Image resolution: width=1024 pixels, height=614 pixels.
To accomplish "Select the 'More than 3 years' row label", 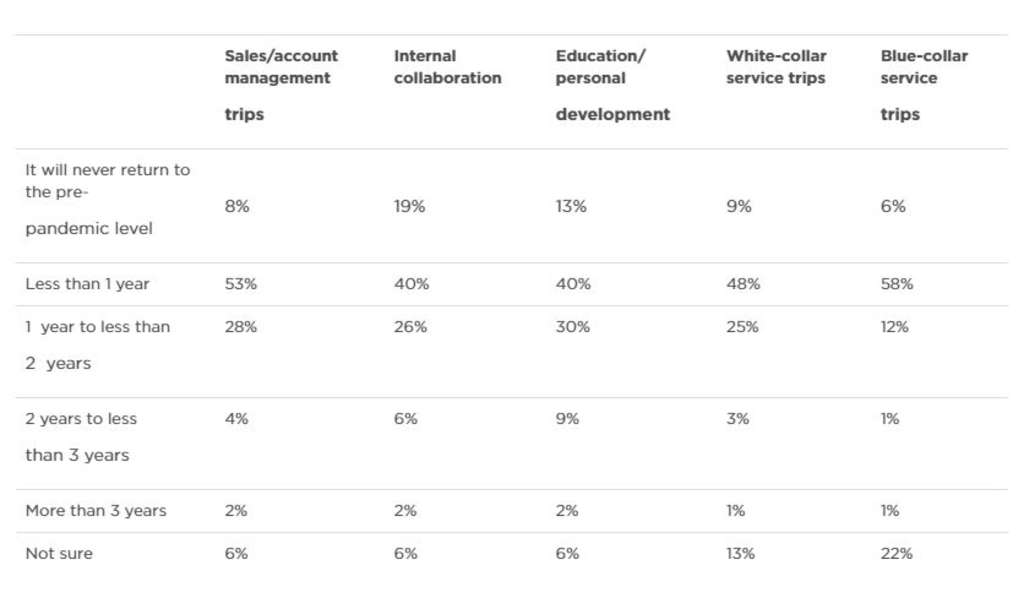I will point(95,511).
